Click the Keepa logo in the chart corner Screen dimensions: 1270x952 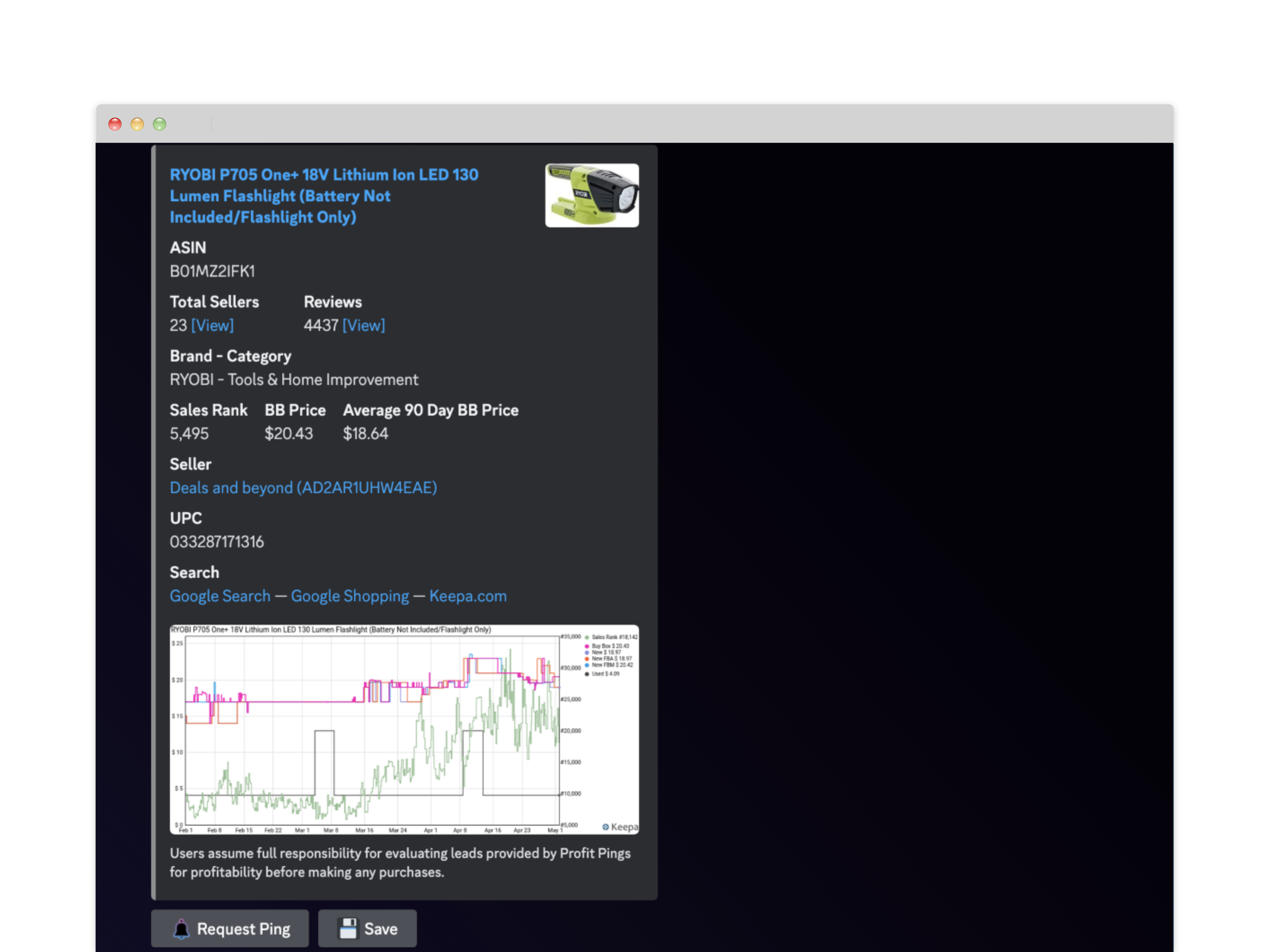point(620,827)
